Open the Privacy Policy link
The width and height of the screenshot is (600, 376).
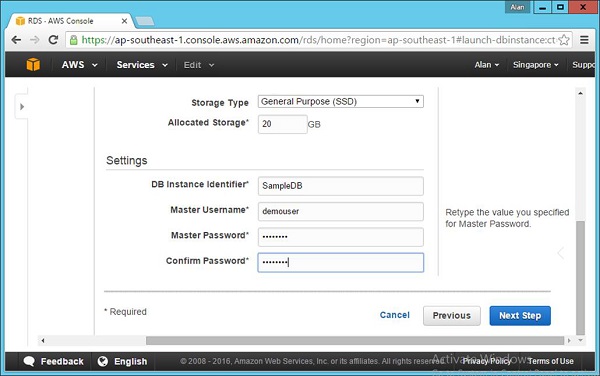pos(487,361)
